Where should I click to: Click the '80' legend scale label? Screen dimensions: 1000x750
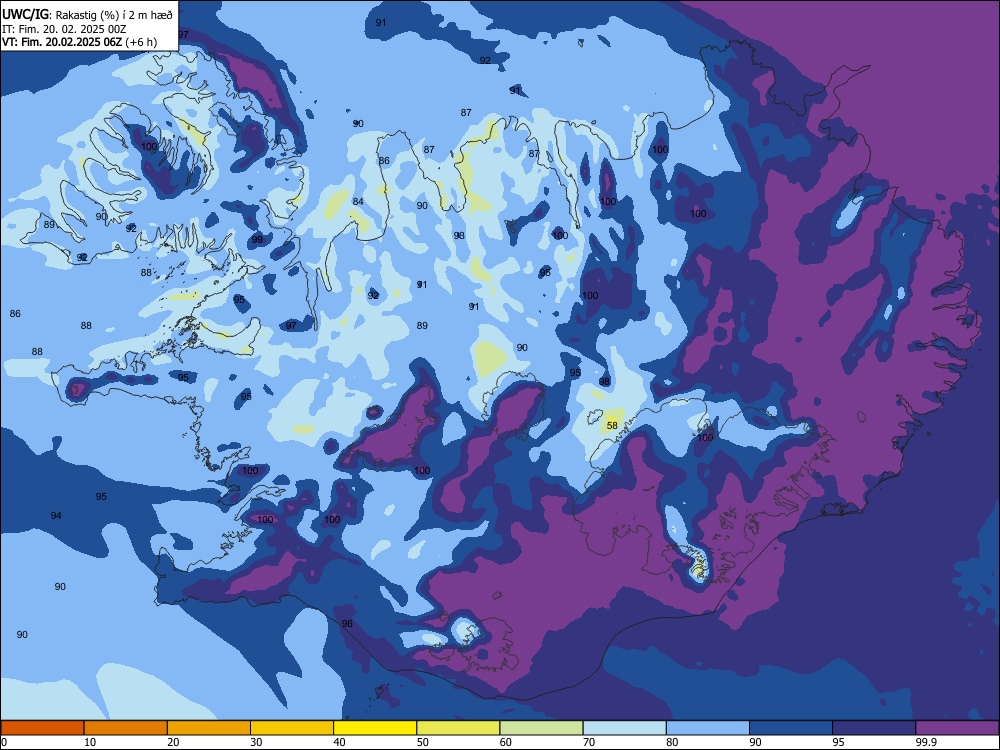tap(672, 742)
